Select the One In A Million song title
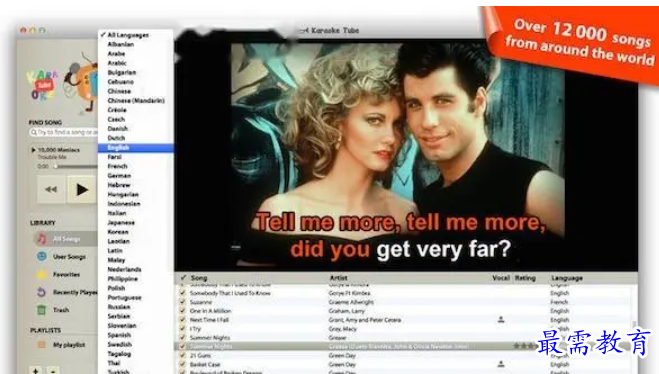Screen dimensions: 659x374 (x=211, y=311)
